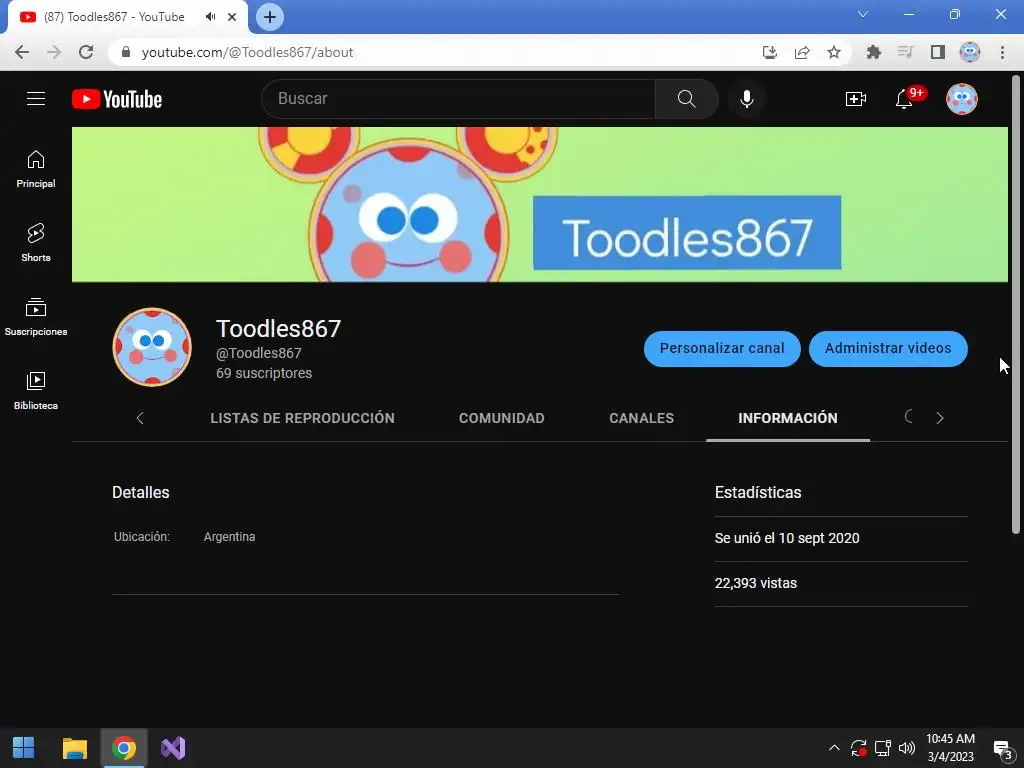The image size is (1024, 768).
Task: Switch to COMUNIDAD tab
Action: click(502, 418)
